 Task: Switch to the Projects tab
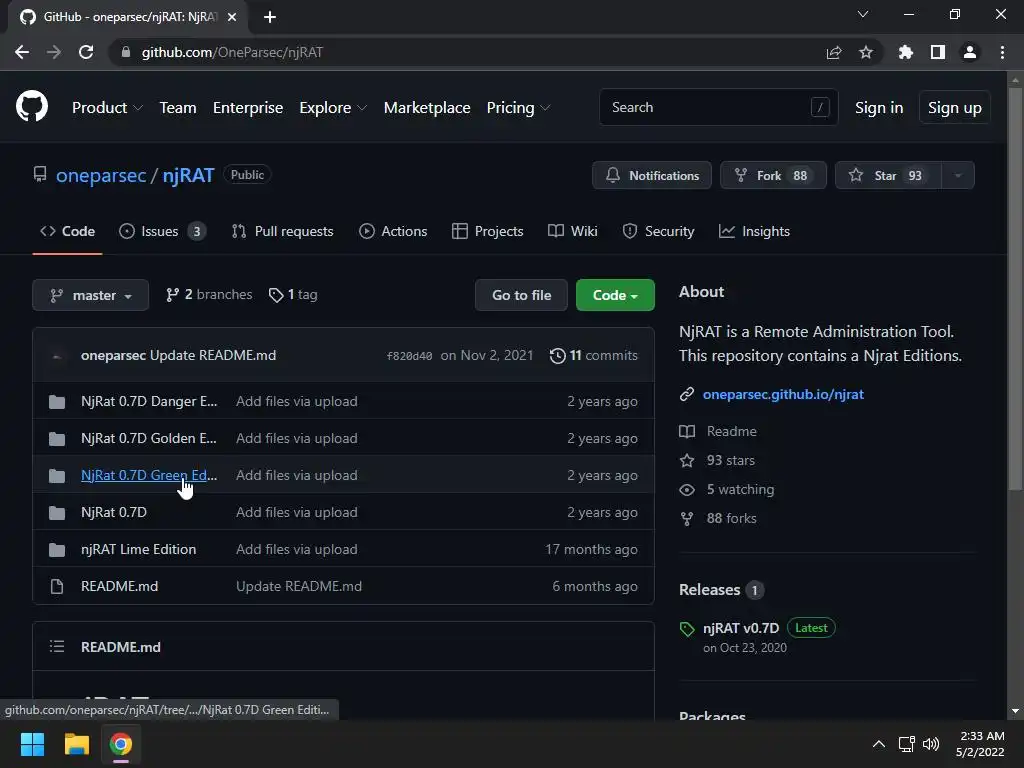tap(488, 231)
